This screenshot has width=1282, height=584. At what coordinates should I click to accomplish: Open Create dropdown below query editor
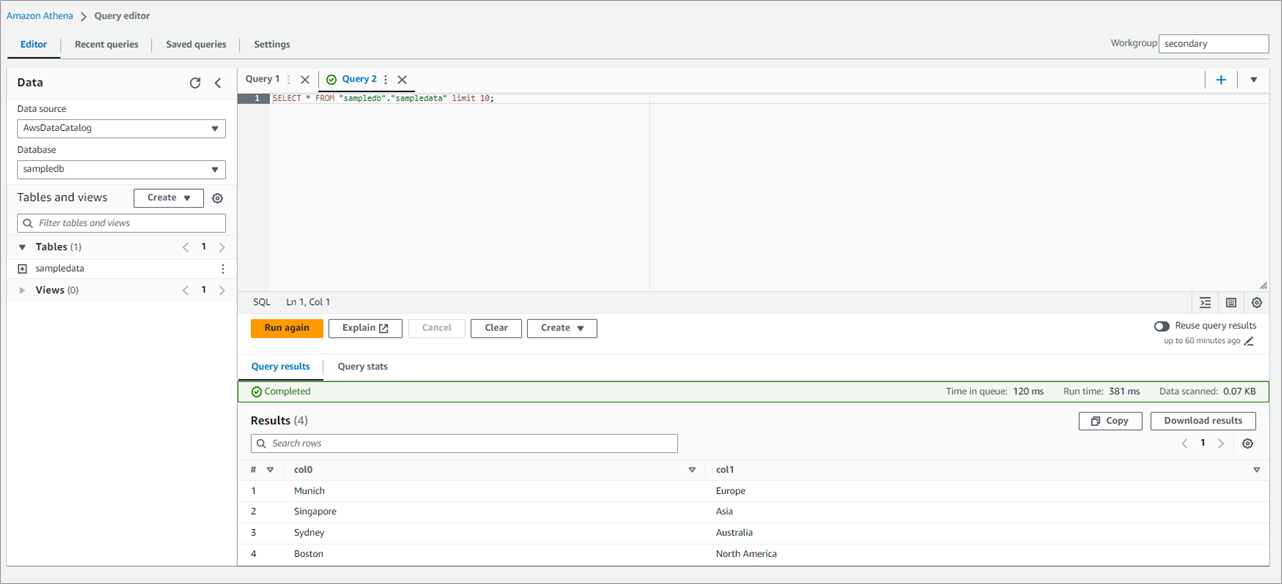pyautogui.click(x=562, y=328)
